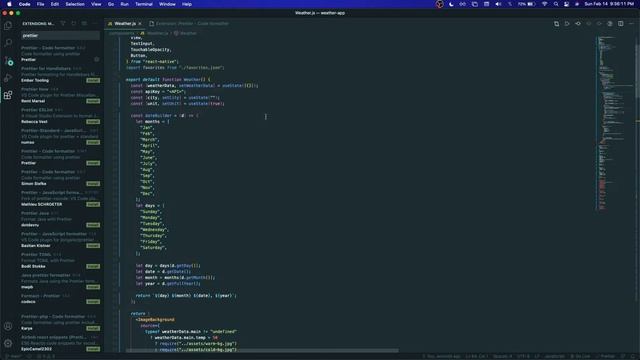Click the Weather.js breadcrumb segment
640x360 pixels.
point(155,33)
